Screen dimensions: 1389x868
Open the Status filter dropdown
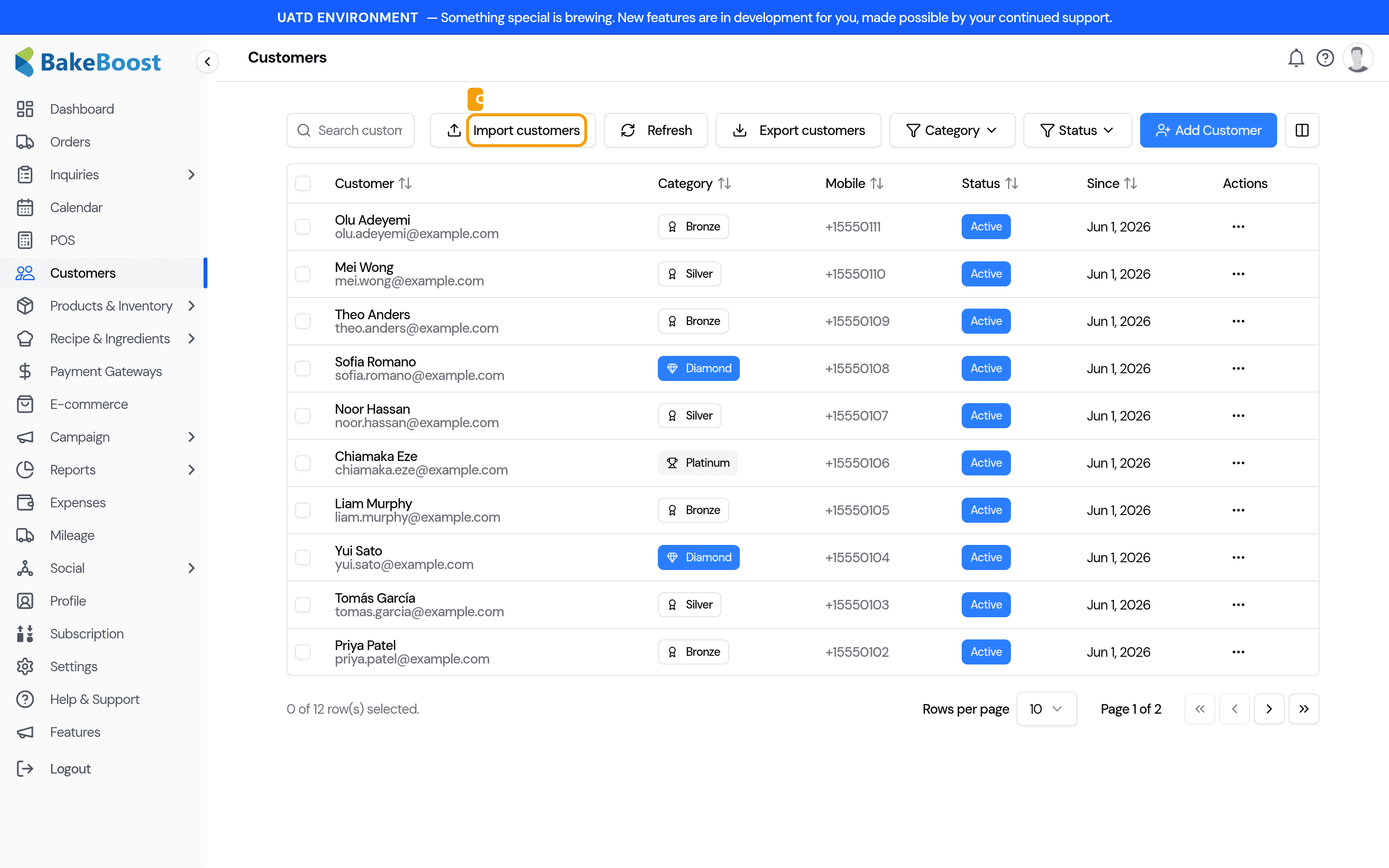1077,130
